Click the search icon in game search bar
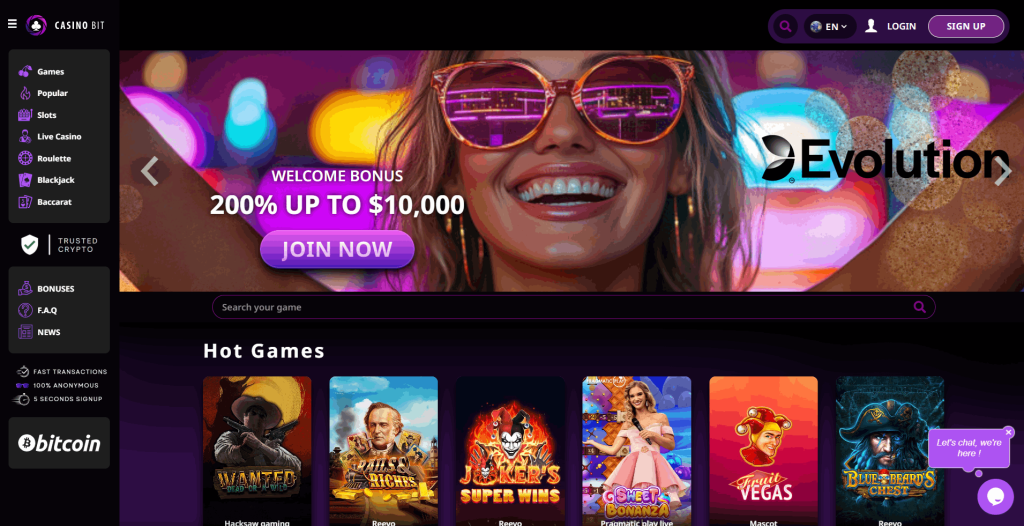 pos(920,307)
